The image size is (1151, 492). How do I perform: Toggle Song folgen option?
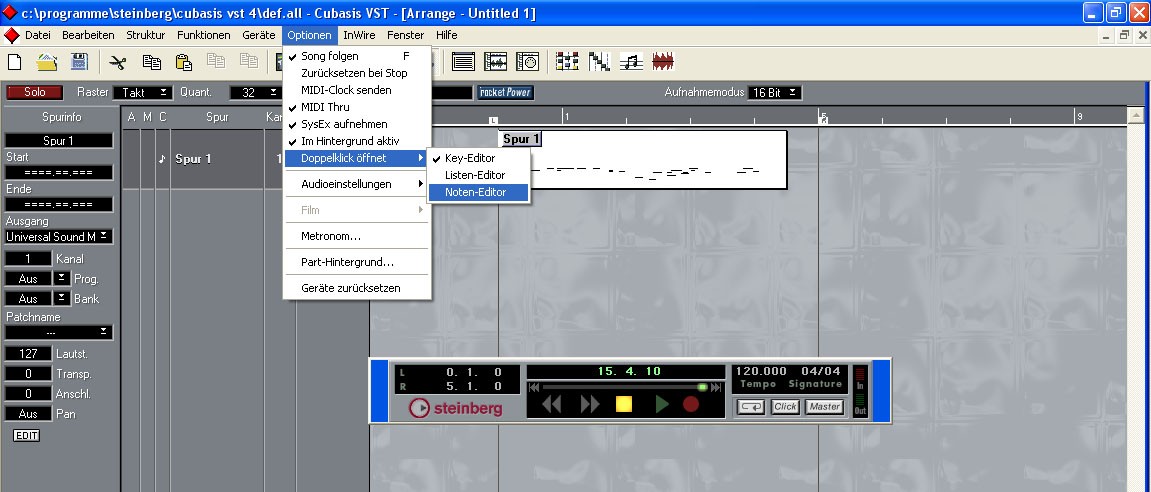click(357, 56)
